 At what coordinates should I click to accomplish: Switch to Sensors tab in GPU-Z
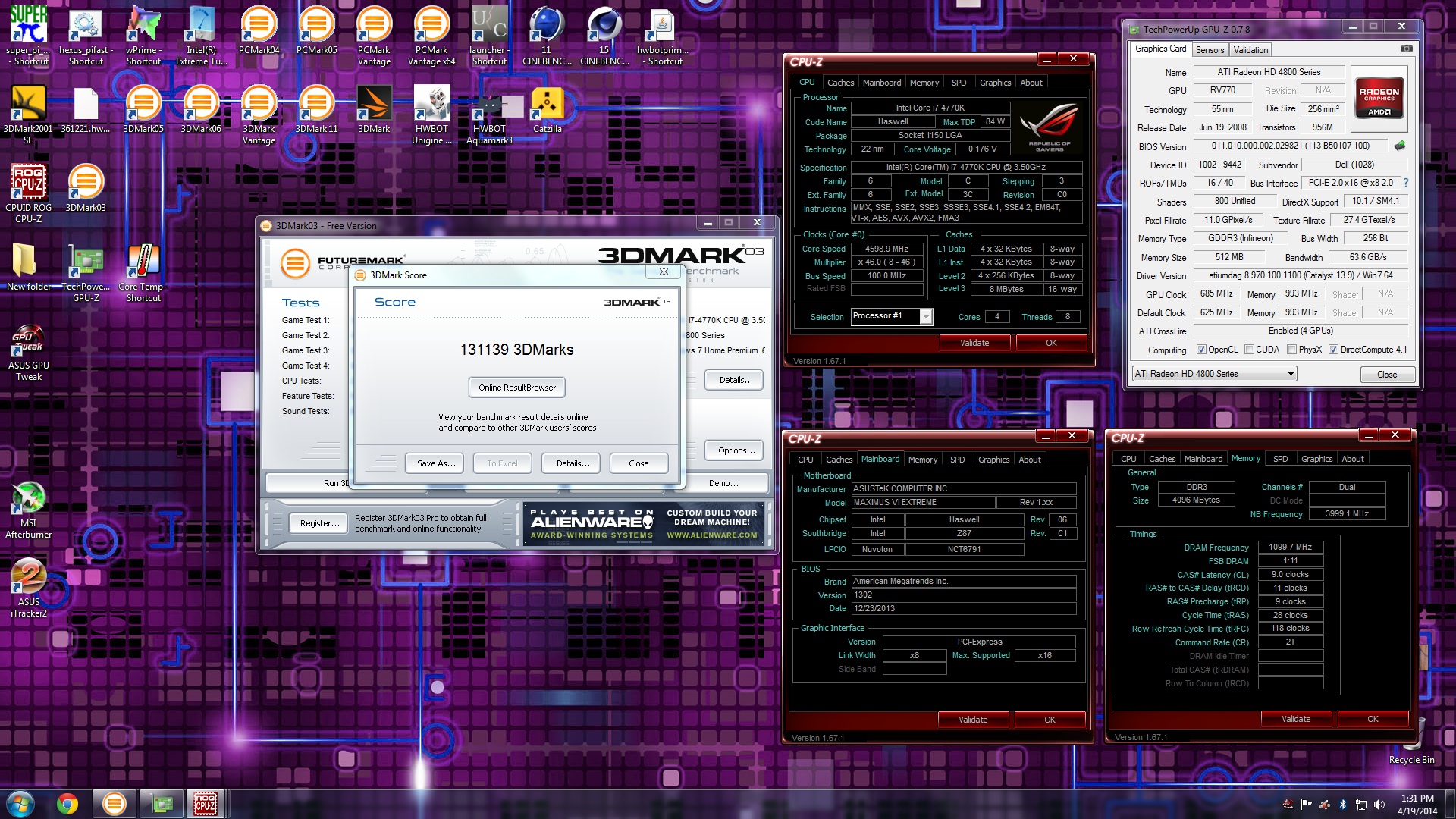(x=1210, y=50)
